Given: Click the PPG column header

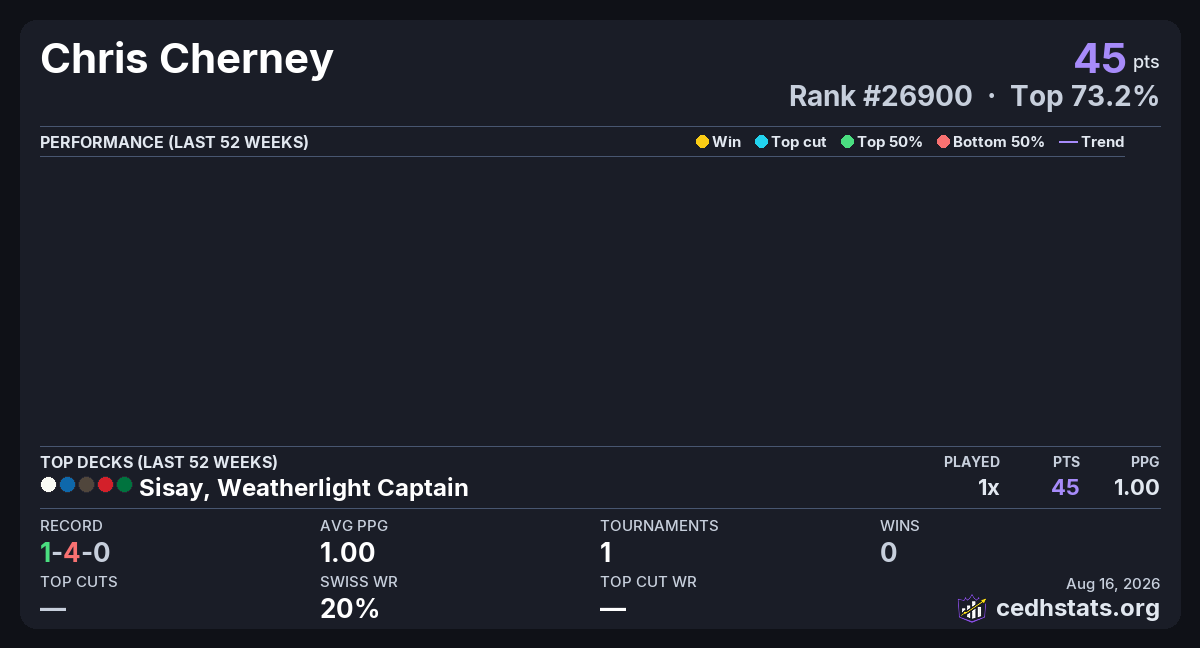Looking at the screenshot, I should (x=1145, y=462).
